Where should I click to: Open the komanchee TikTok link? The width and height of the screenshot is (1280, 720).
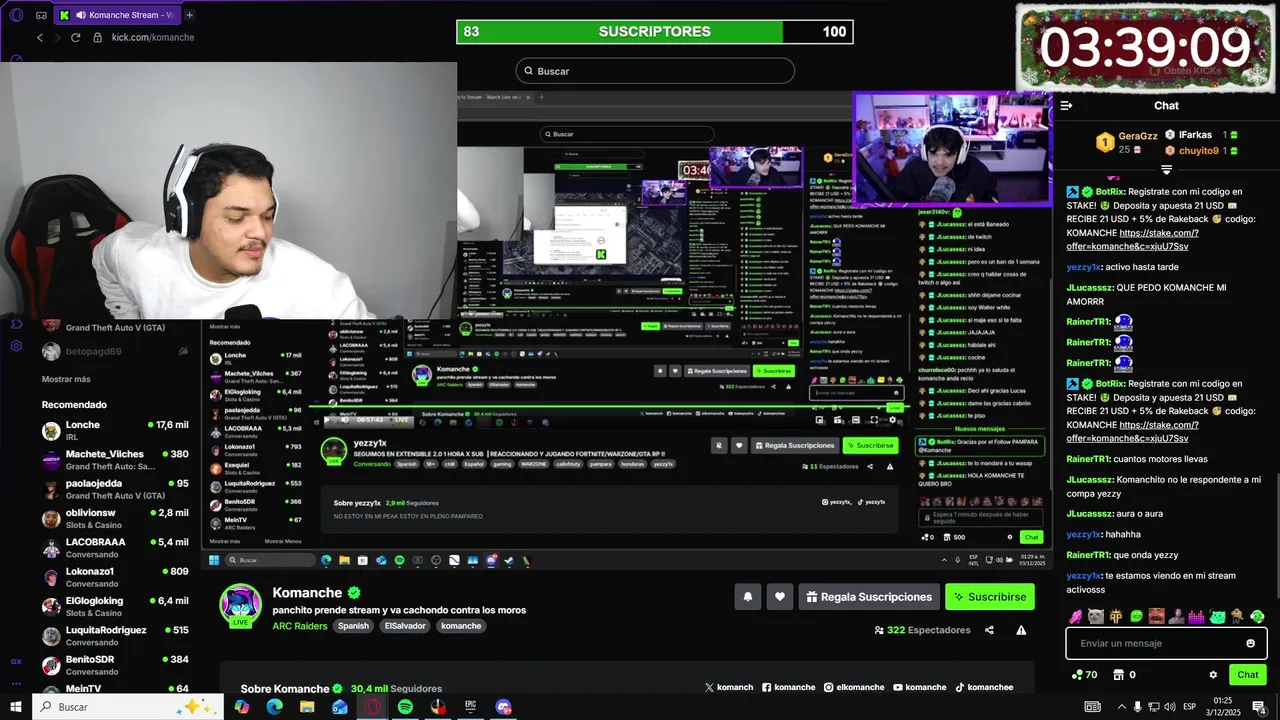click(x=984, y=687)
